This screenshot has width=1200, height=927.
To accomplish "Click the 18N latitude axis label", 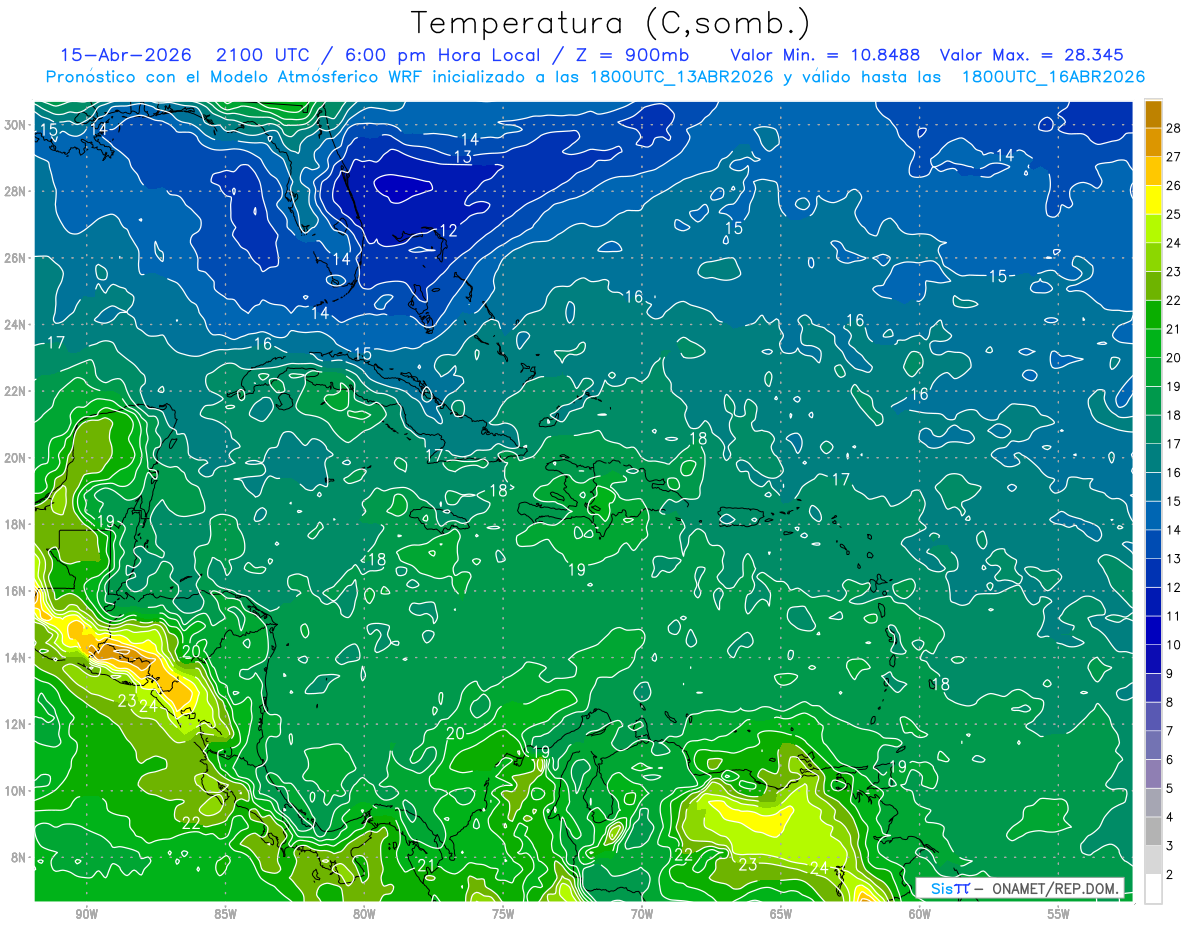I will click(17, 524).
